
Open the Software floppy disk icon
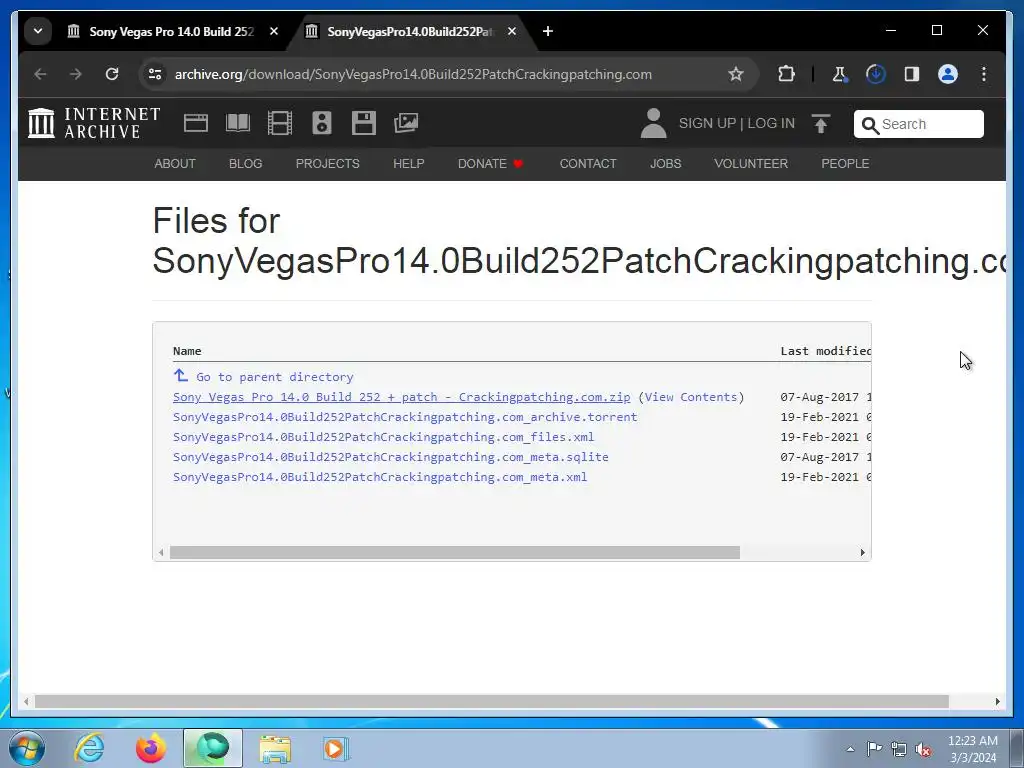tap(364, 123)
